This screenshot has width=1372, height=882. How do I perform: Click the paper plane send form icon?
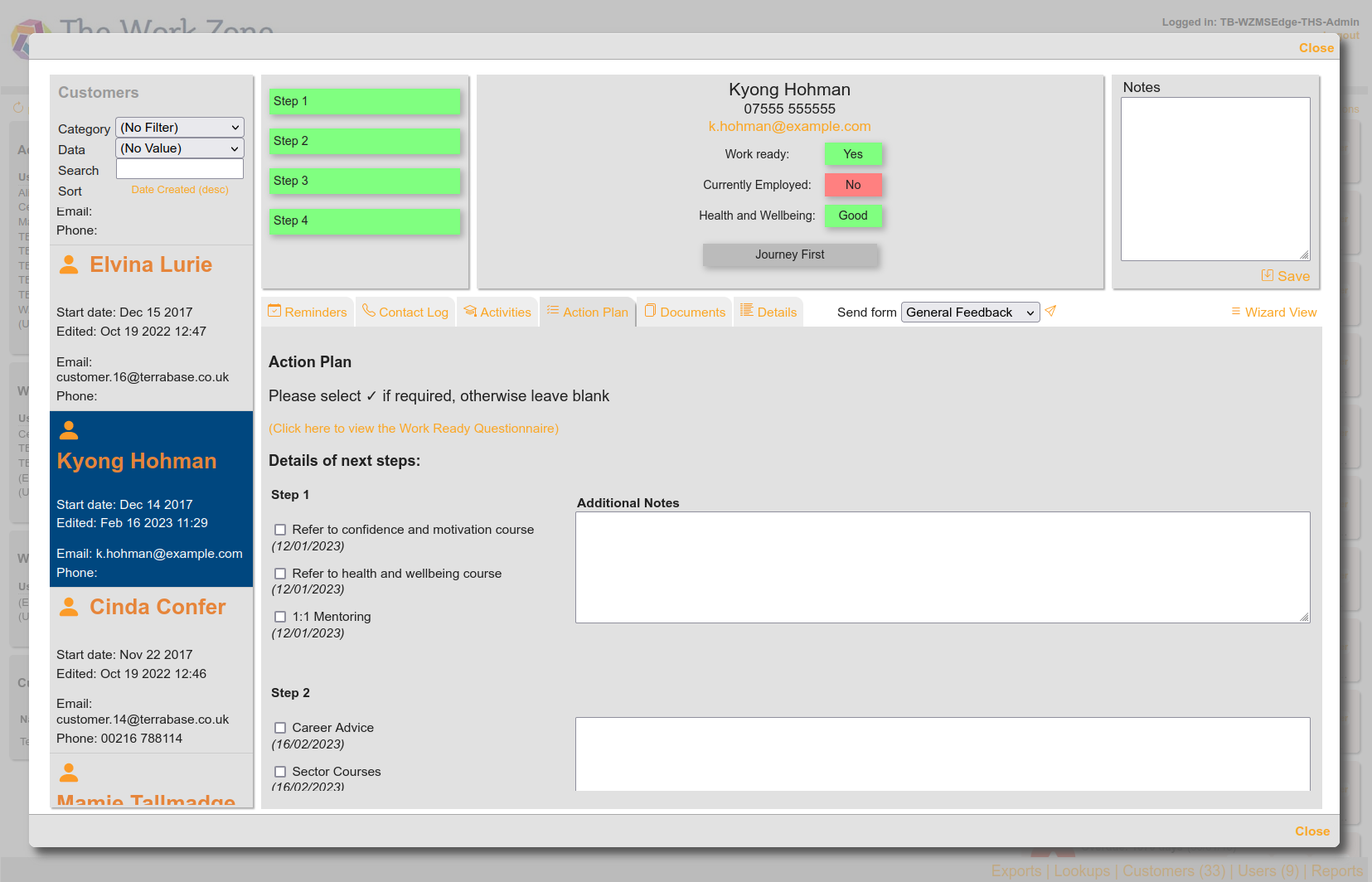tap(1050, 311)
